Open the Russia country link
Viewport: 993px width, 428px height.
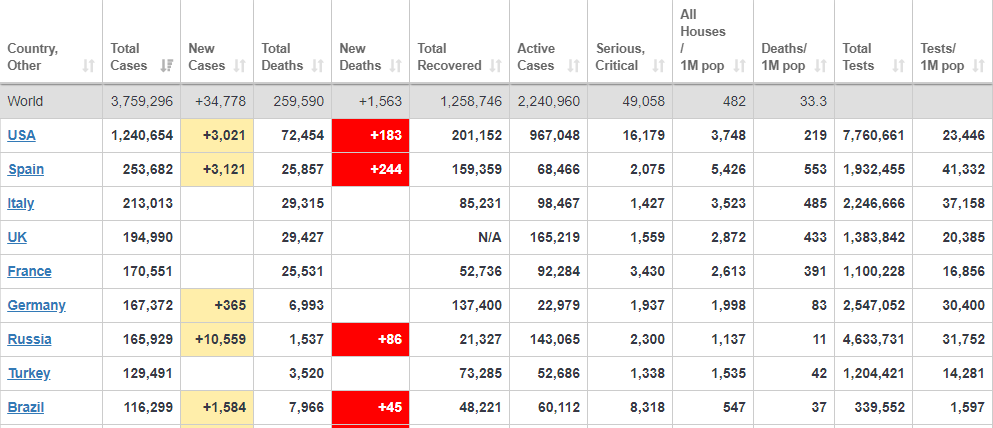coord(30,339)
